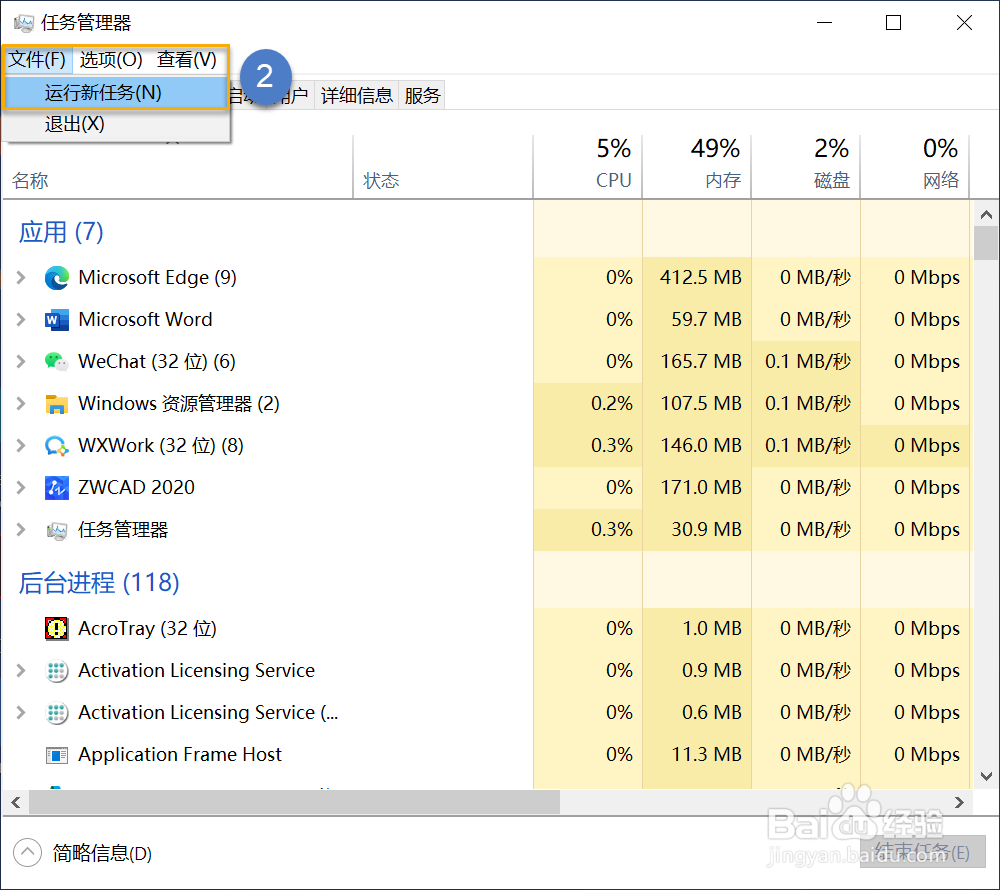
Task: Click the AcroTray process icon
Action: [x=57, y=629]
